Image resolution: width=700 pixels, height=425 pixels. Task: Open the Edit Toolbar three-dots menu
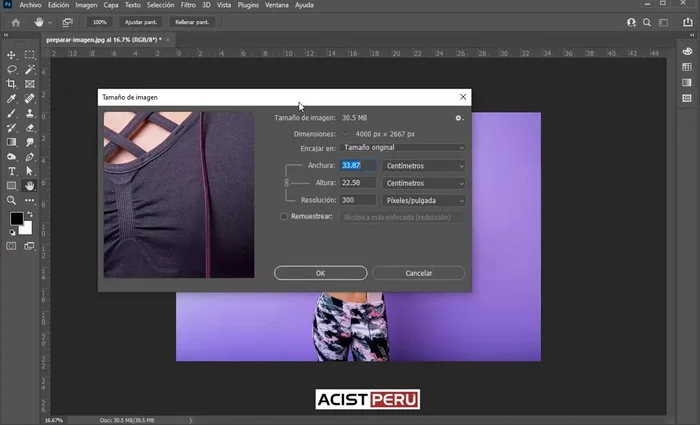29,200
